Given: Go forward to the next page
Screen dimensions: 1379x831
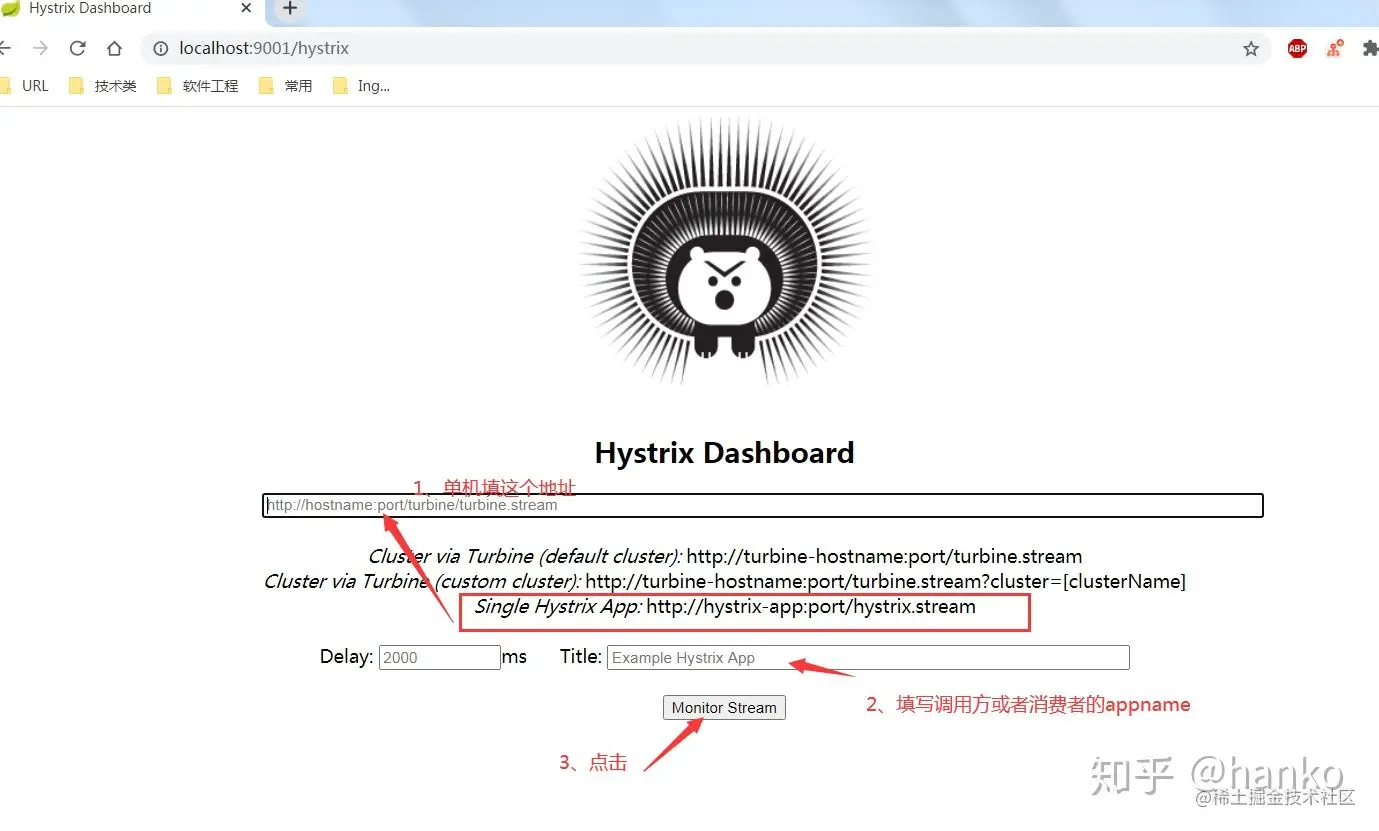Looking at the screenshot, I should pos(40,48).
